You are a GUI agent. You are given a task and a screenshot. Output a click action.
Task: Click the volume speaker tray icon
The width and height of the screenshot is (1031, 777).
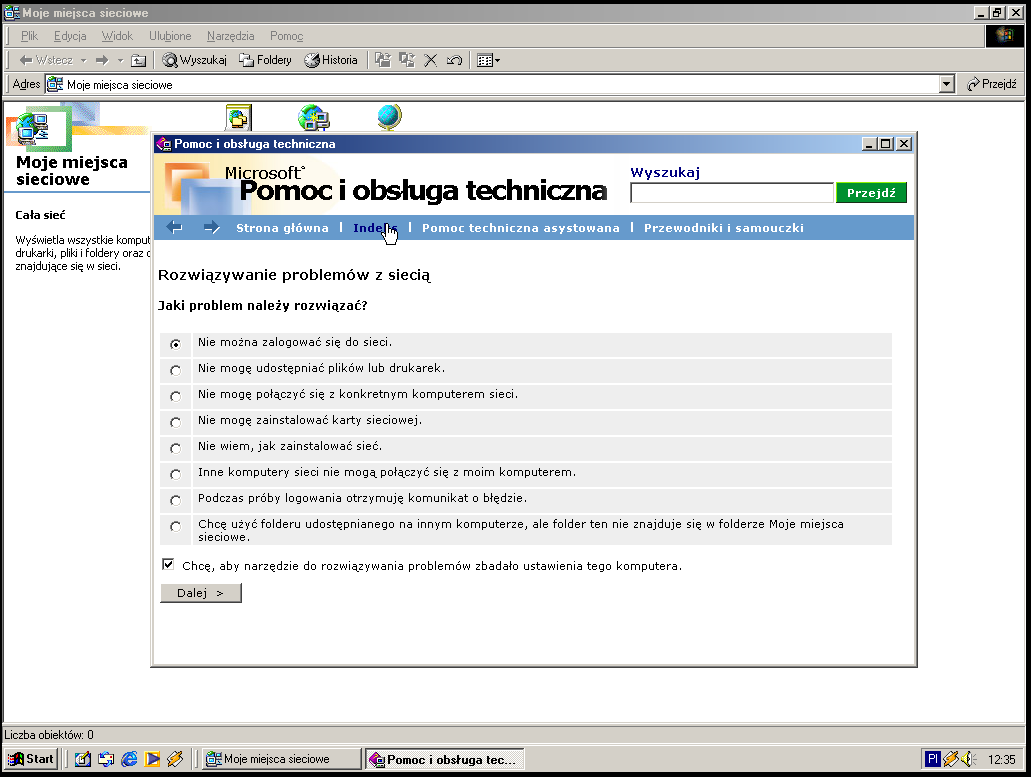(x=969, y=759)
